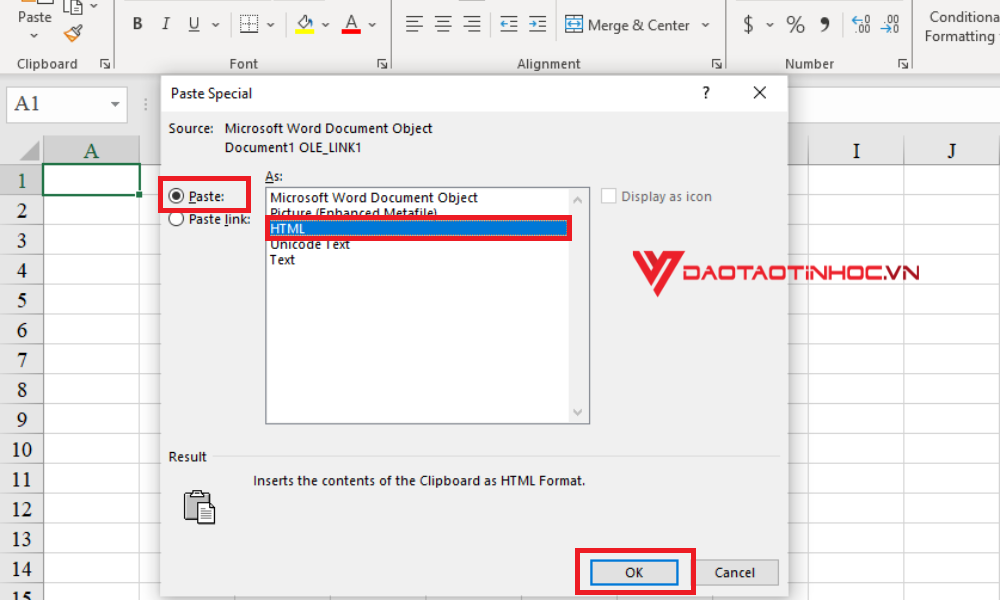Screen dimensions: 1000x600
Task: Select row 10 header
Action: point(22,450)
